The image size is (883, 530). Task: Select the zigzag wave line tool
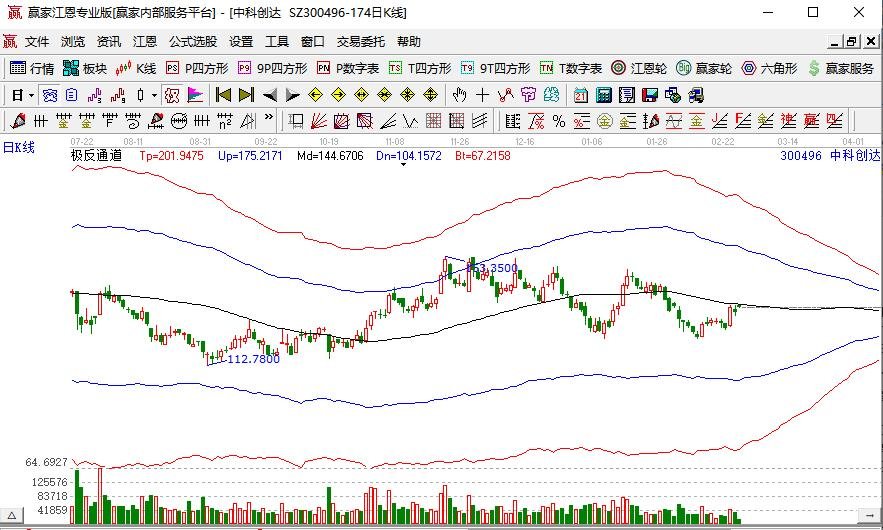pos(411,121)
